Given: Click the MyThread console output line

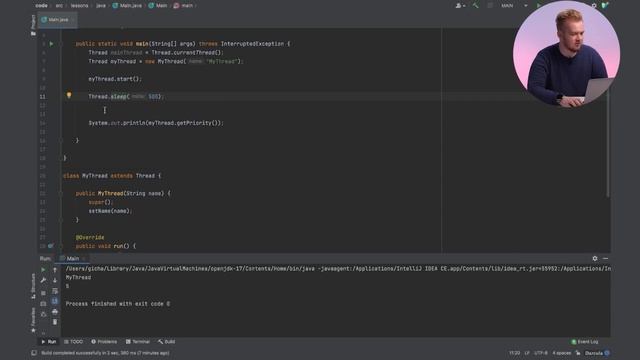Looking at the screenshot, I should click(78, 278).
